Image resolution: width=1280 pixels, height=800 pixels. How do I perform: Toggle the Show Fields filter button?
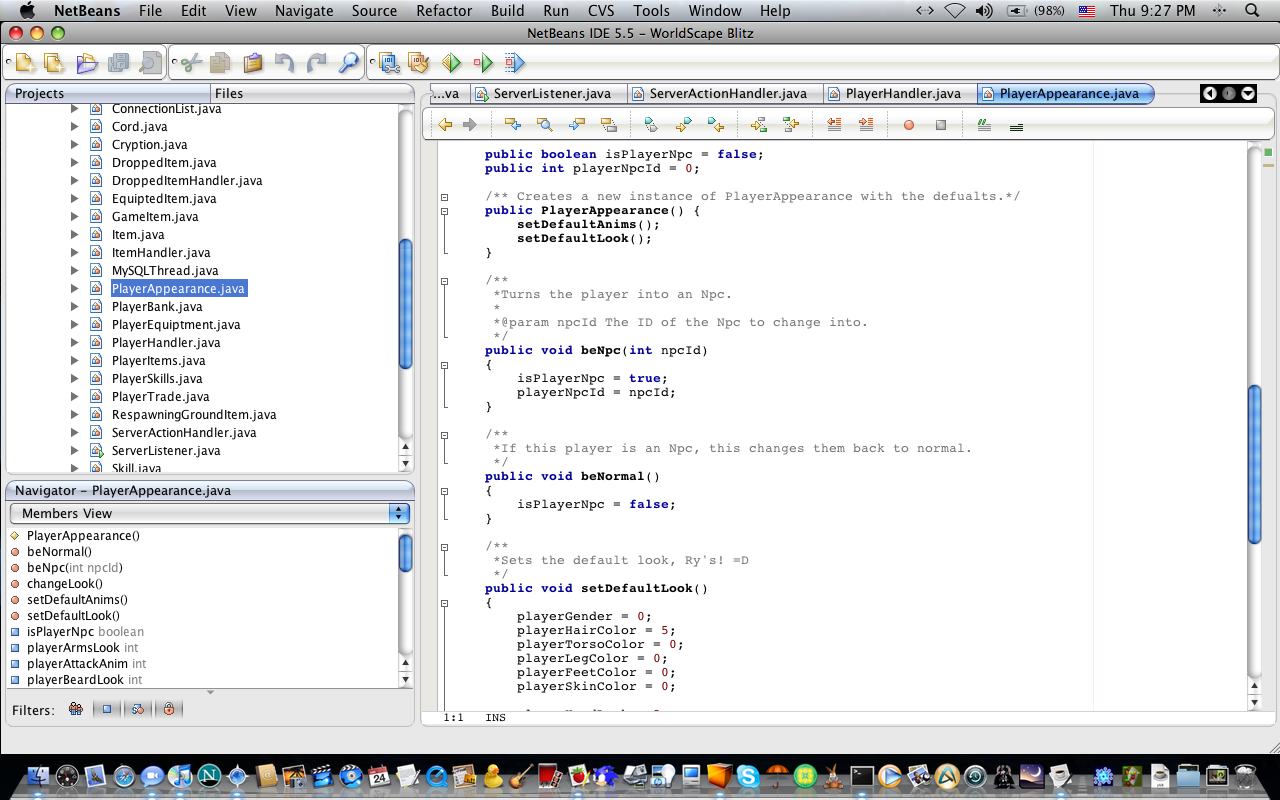(x=107, y=709)
